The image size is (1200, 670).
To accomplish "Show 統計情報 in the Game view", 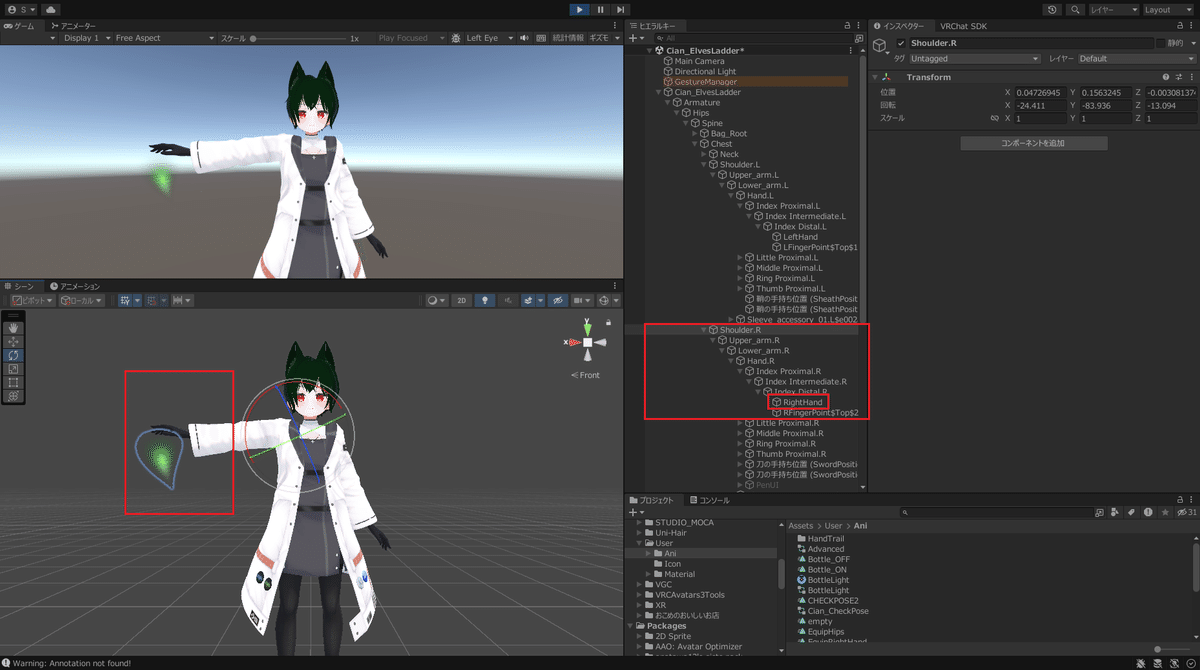I will click(x=568, y=38).
